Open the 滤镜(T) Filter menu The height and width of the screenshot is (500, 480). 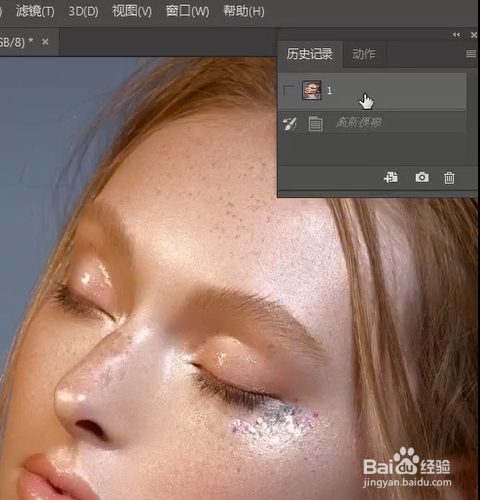point(35,11)
